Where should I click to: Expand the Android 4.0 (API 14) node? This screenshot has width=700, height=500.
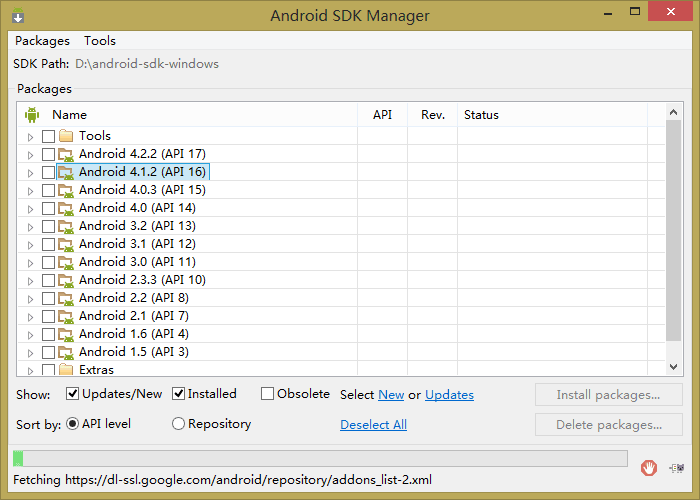pos(30,209)
